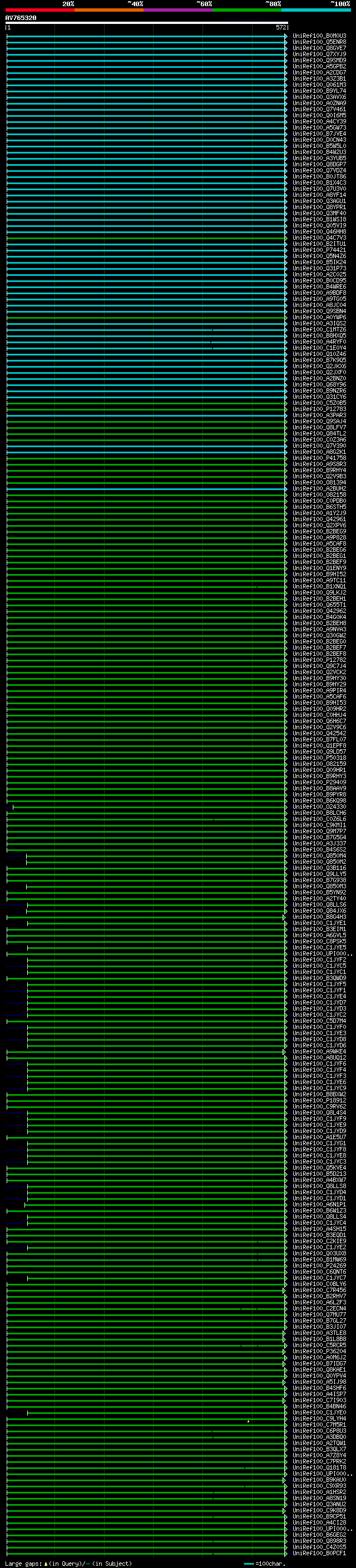The width and height of the screenshot is (356, 1568).
Task: Click the UniRef100_Q9M7P7 label
Action: coord(319,831)
